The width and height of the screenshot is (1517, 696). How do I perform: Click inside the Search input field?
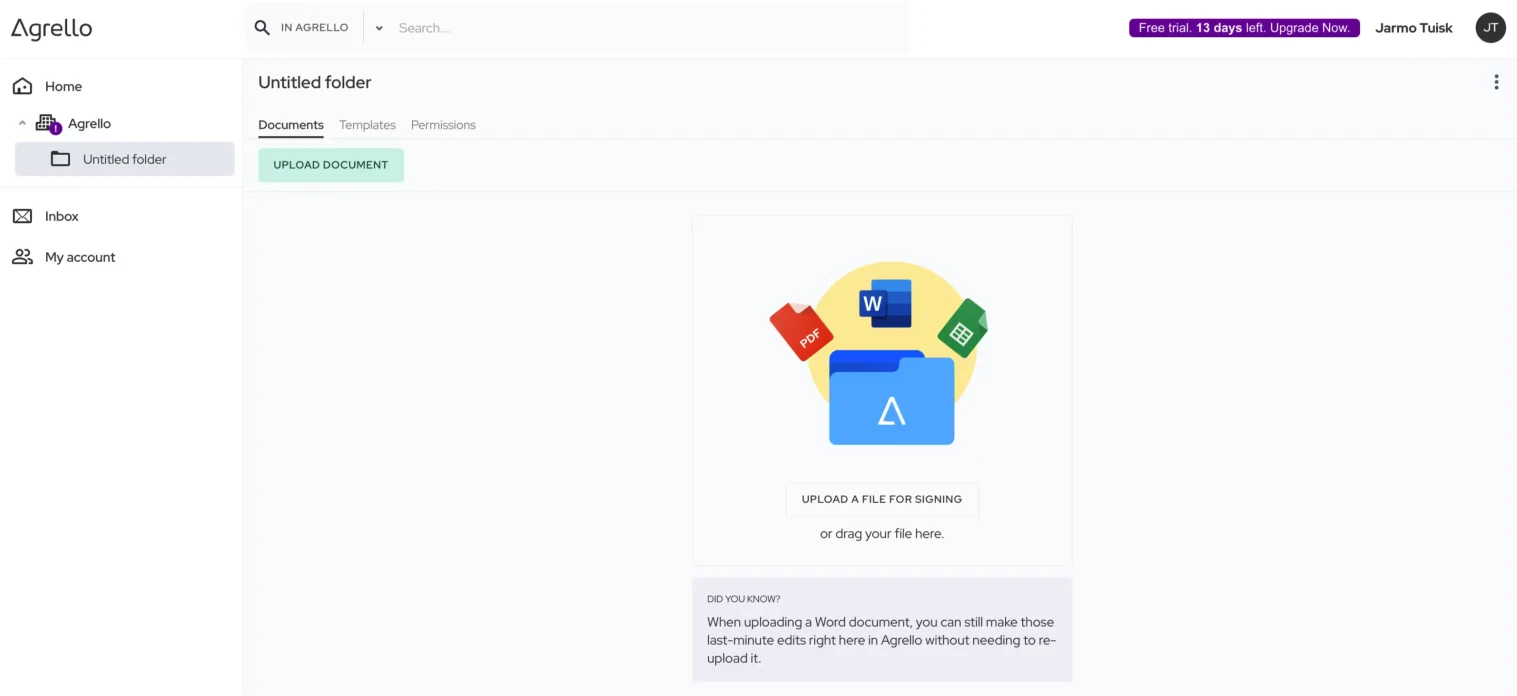[x=600, y=27]
